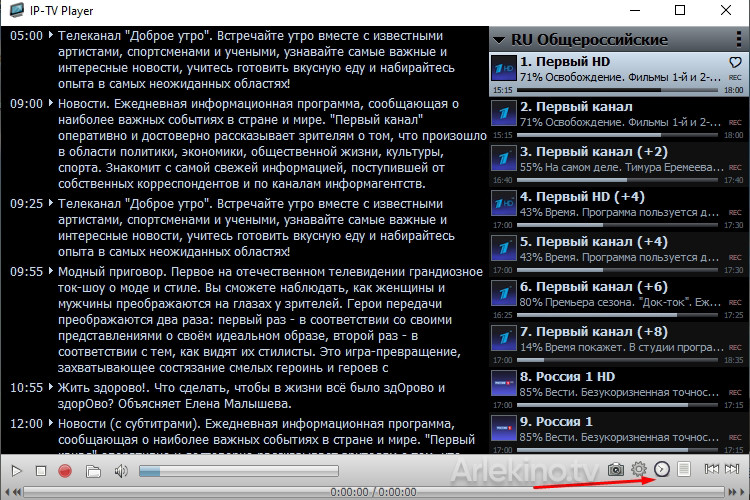Toggle the channel list panel icon

(x=684, y=469)
